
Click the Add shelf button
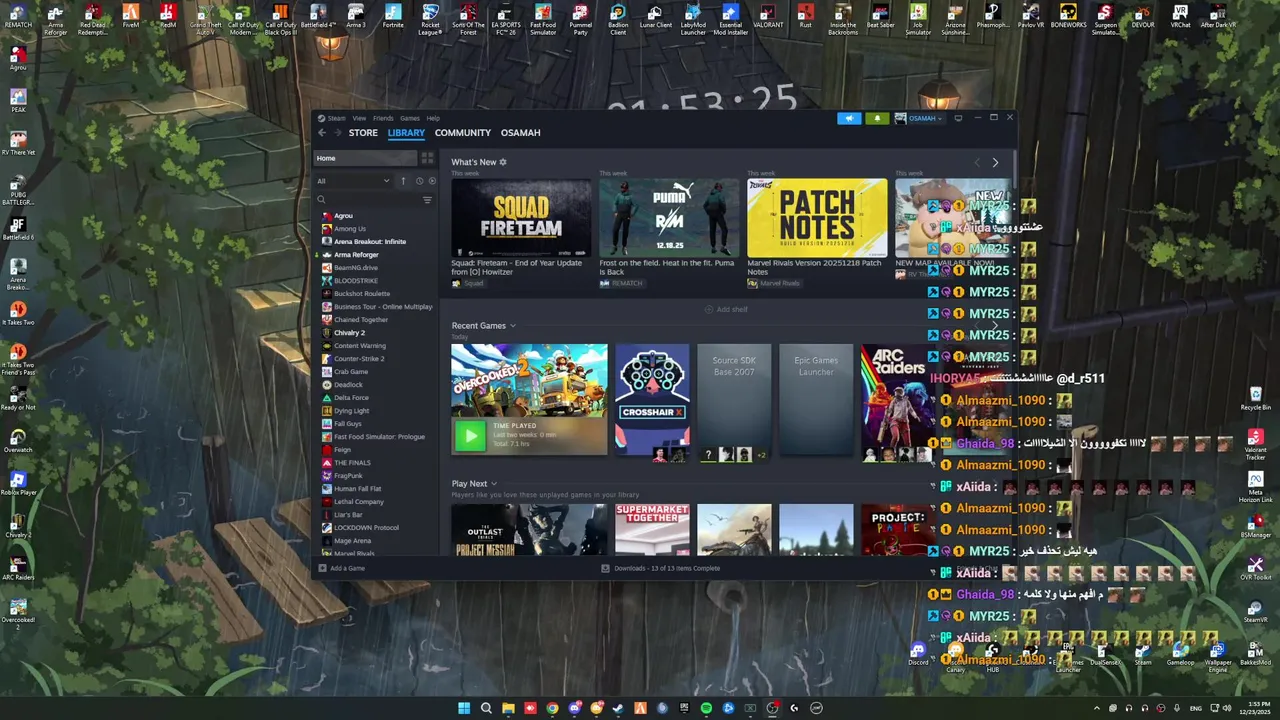(x=726, y=309)
